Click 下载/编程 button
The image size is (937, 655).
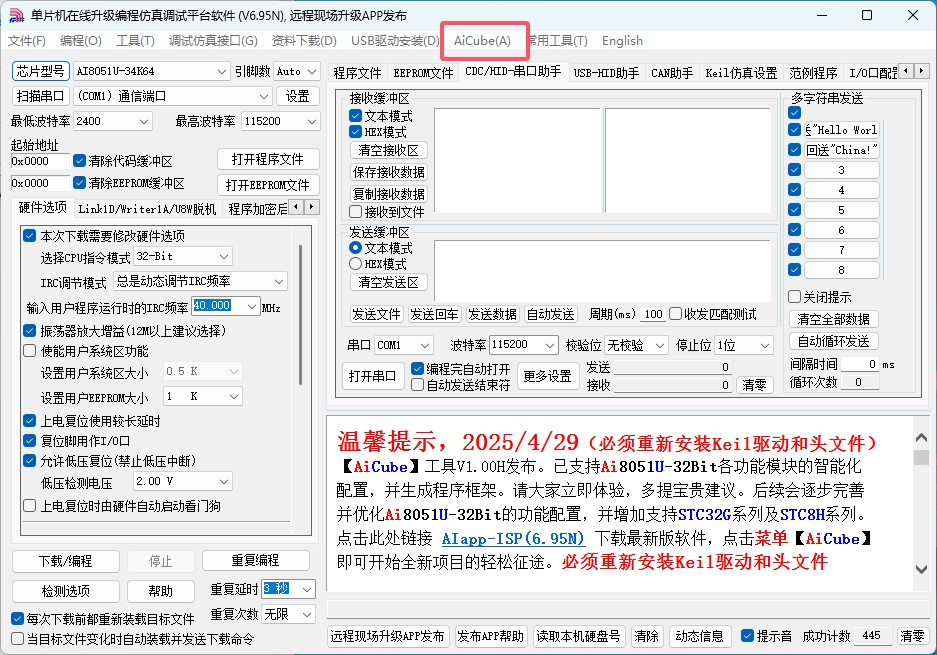pos(66,561)
